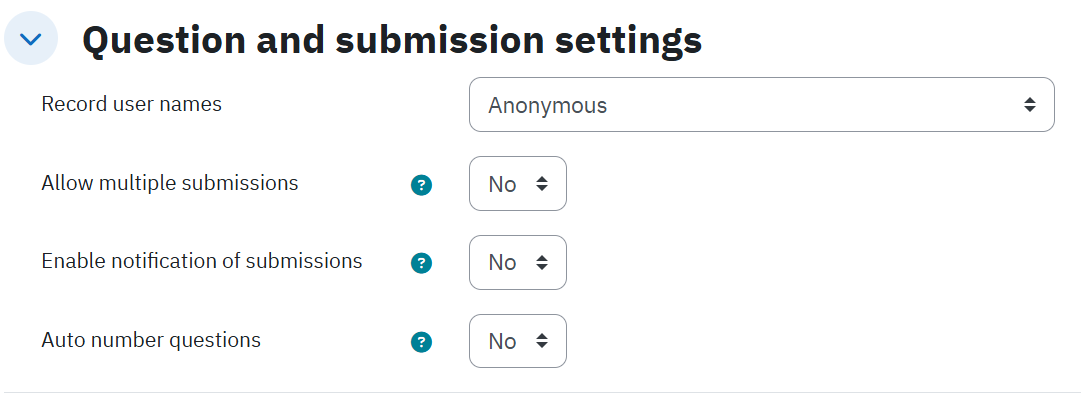The height and width of the screenshot is (397, 1081).
Task: Click the arrows beside Enable notification No
Action: coord(542,263)
